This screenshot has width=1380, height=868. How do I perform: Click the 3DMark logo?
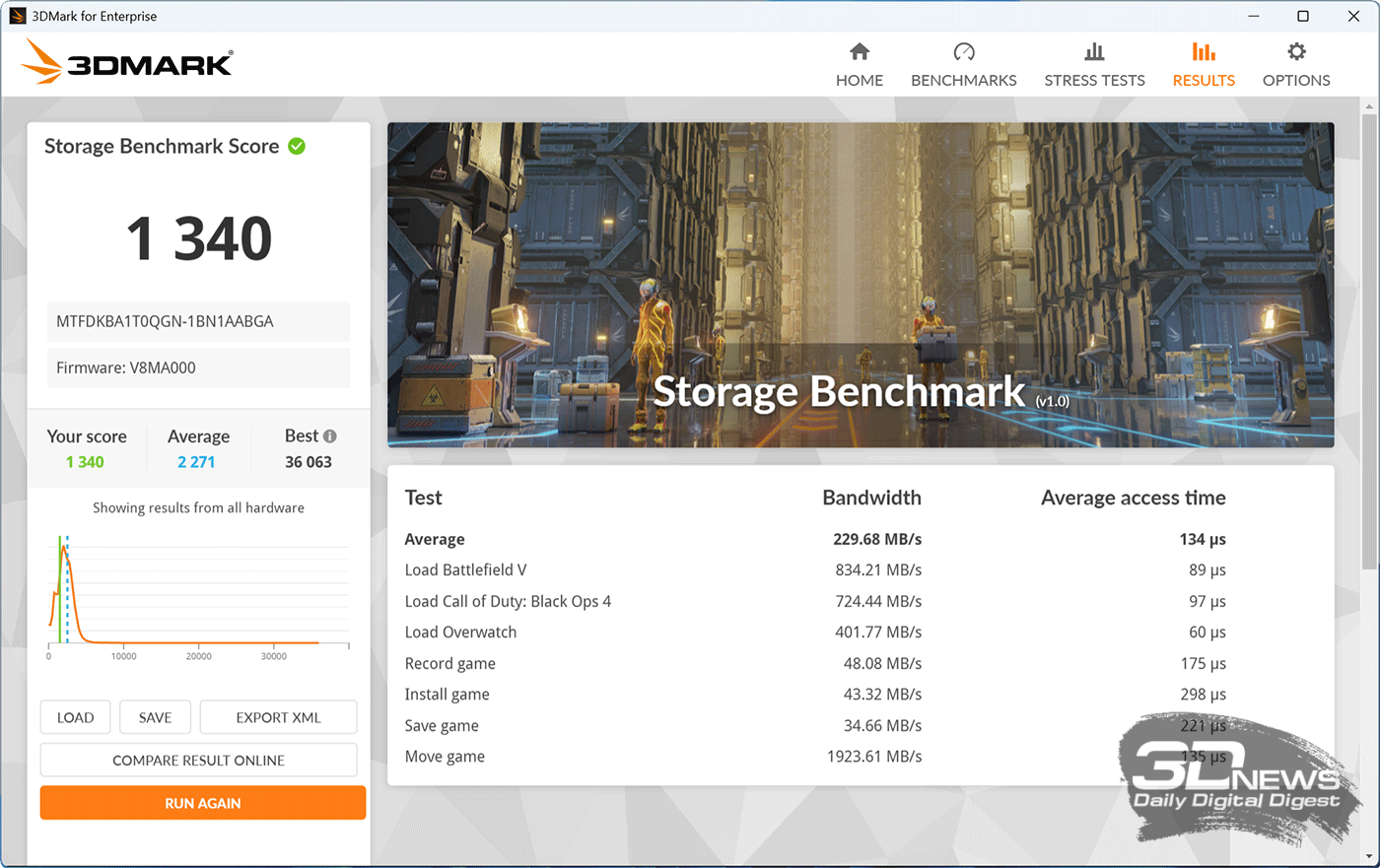[x=127, y=62]
